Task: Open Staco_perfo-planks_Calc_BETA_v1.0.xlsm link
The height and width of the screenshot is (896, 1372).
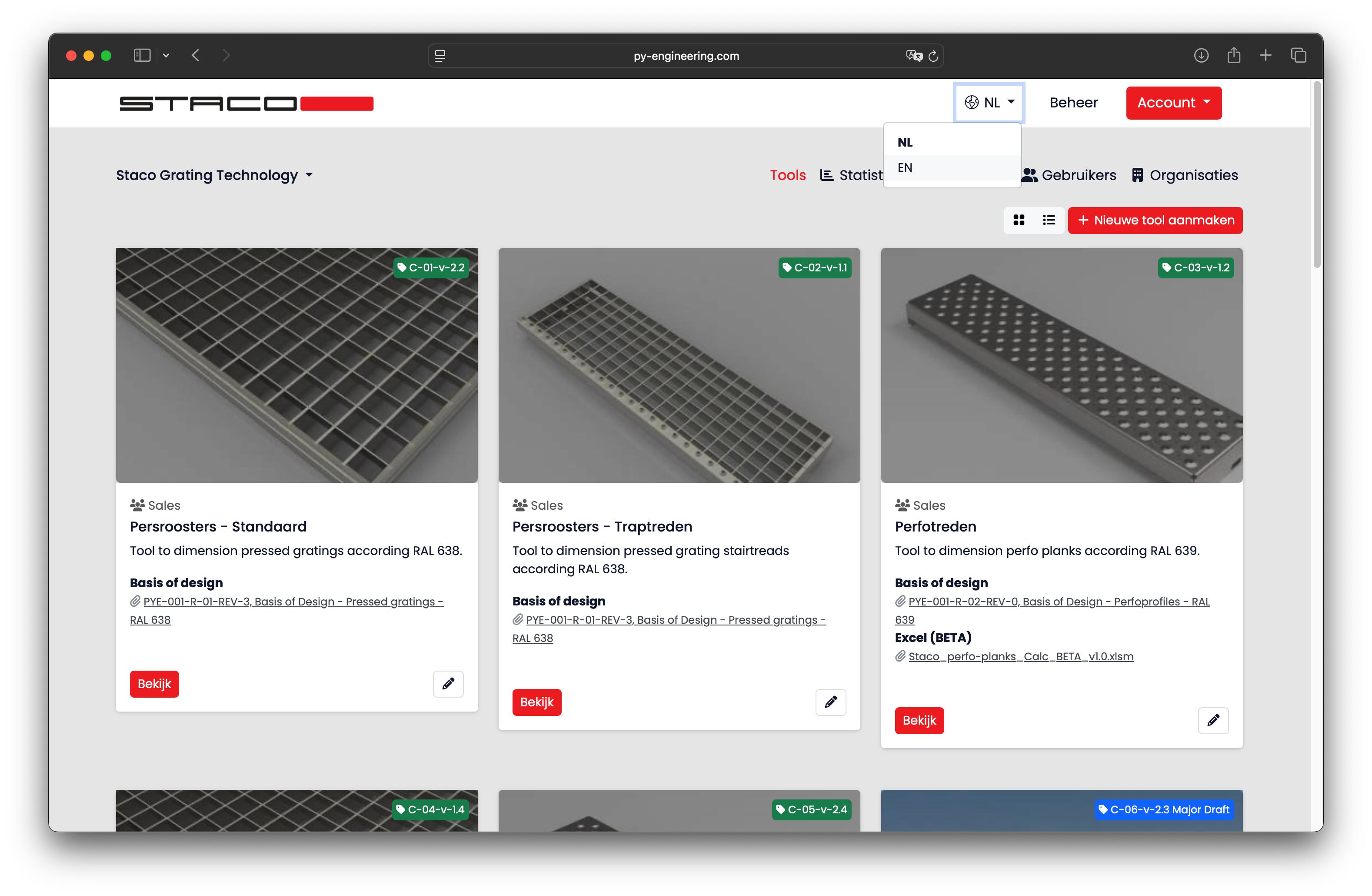Action: tap(1020, 656)
